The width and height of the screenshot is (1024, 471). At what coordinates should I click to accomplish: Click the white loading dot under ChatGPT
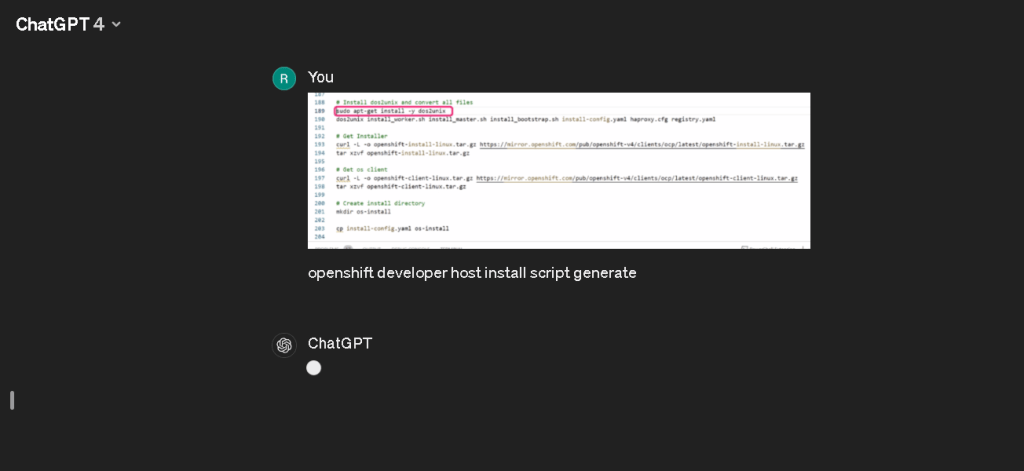(x=313, y=368)
